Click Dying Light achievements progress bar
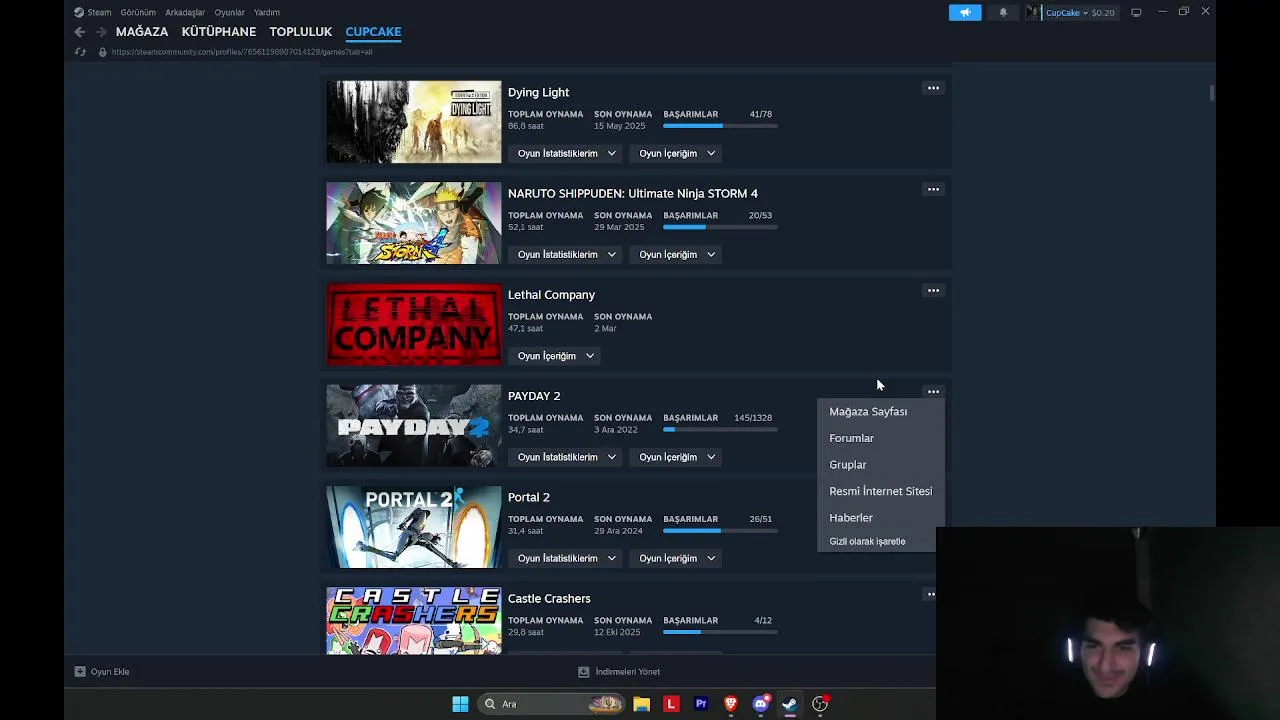 [720, 126]
